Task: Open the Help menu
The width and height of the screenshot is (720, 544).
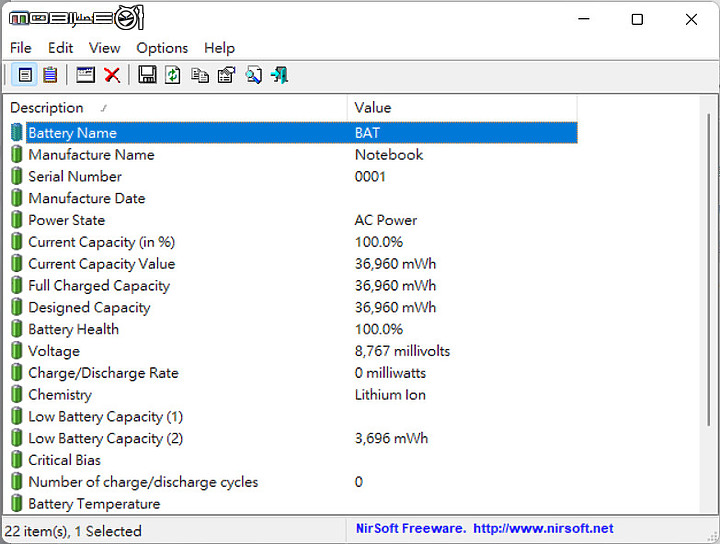Action: (x=219, y=48)
